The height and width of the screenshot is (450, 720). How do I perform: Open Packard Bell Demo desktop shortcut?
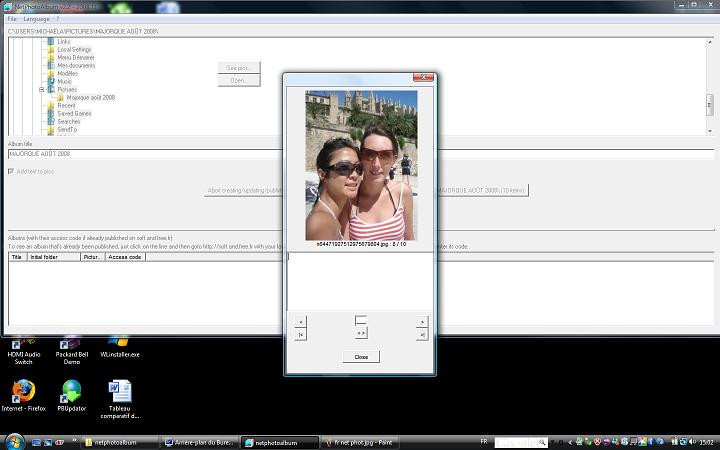(x=72, y=351)
